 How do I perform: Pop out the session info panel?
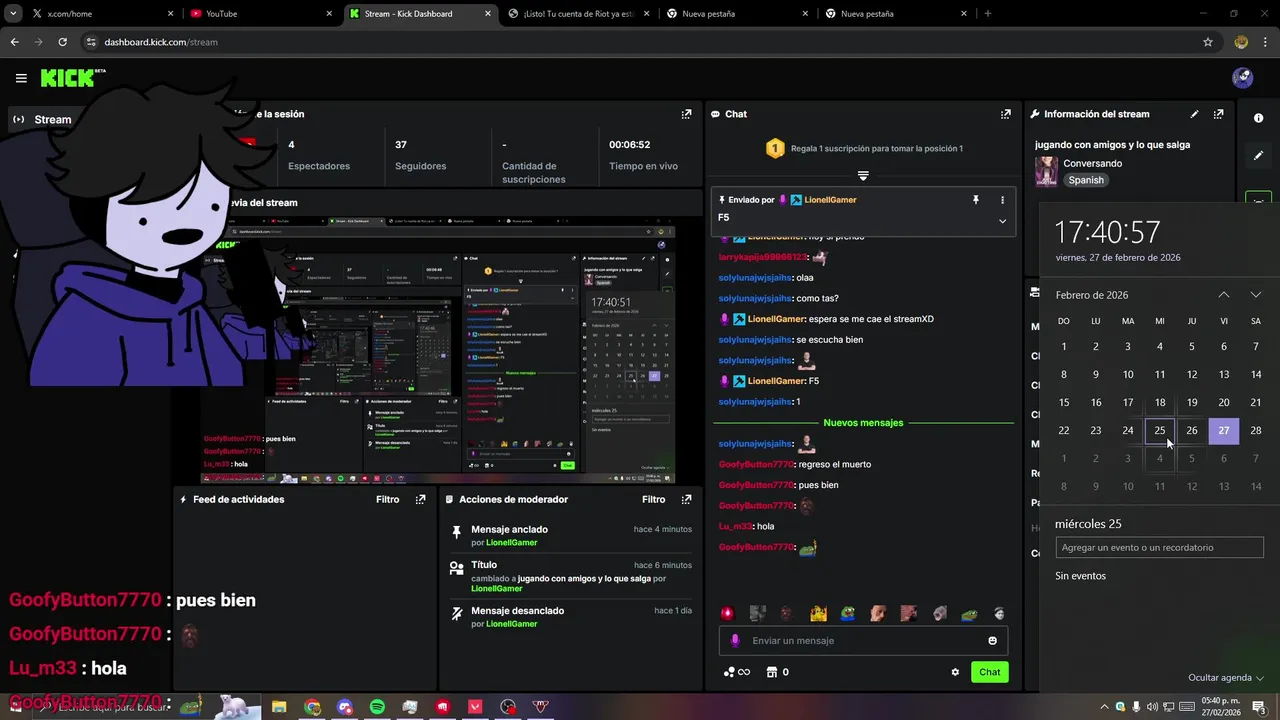point(686,114)
